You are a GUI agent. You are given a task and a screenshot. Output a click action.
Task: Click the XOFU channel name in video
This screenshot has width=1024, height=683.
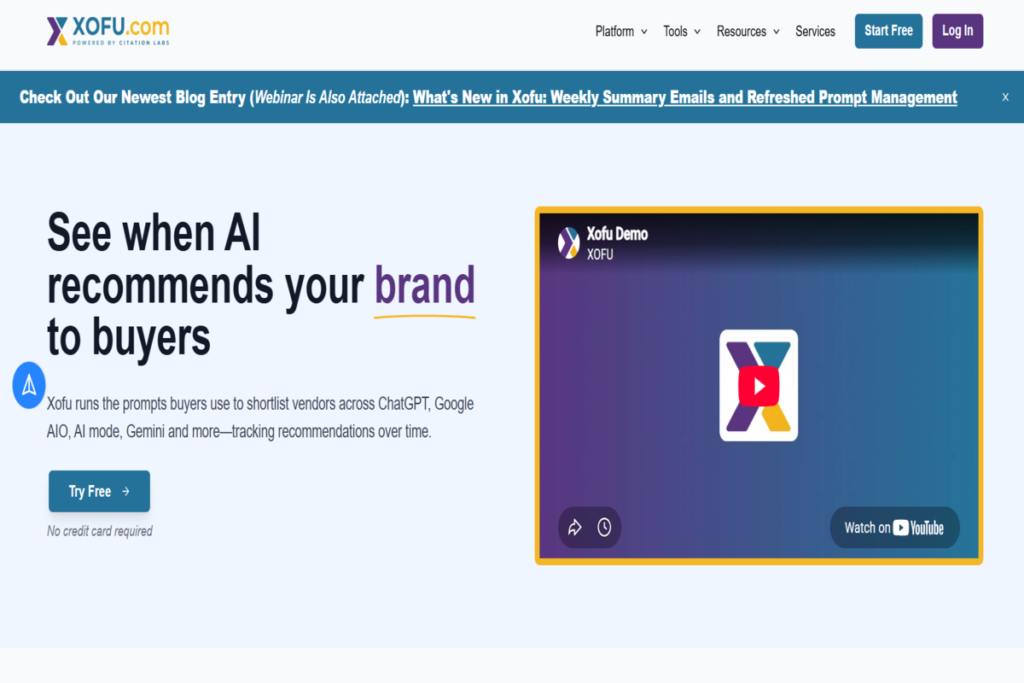(x=600, y=255)
